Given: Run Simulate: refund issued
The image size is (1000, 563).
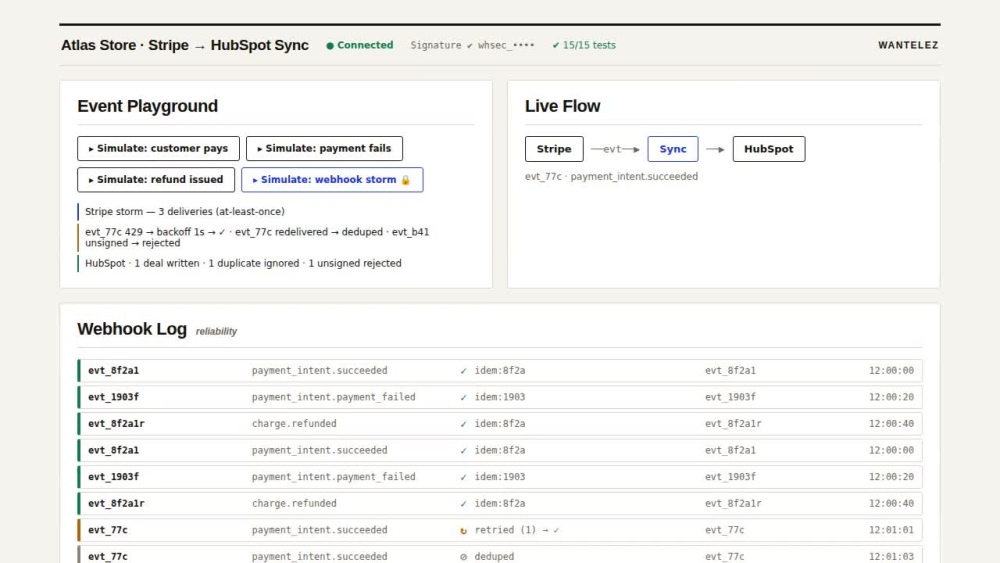Looking at the screenshot, I should coord(156,180).
